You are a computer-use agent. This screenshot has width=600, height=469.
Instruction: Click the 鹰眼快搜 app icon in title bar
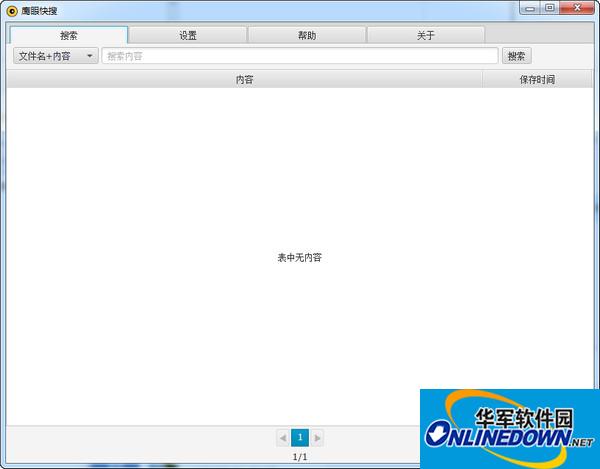click(12, 10)
